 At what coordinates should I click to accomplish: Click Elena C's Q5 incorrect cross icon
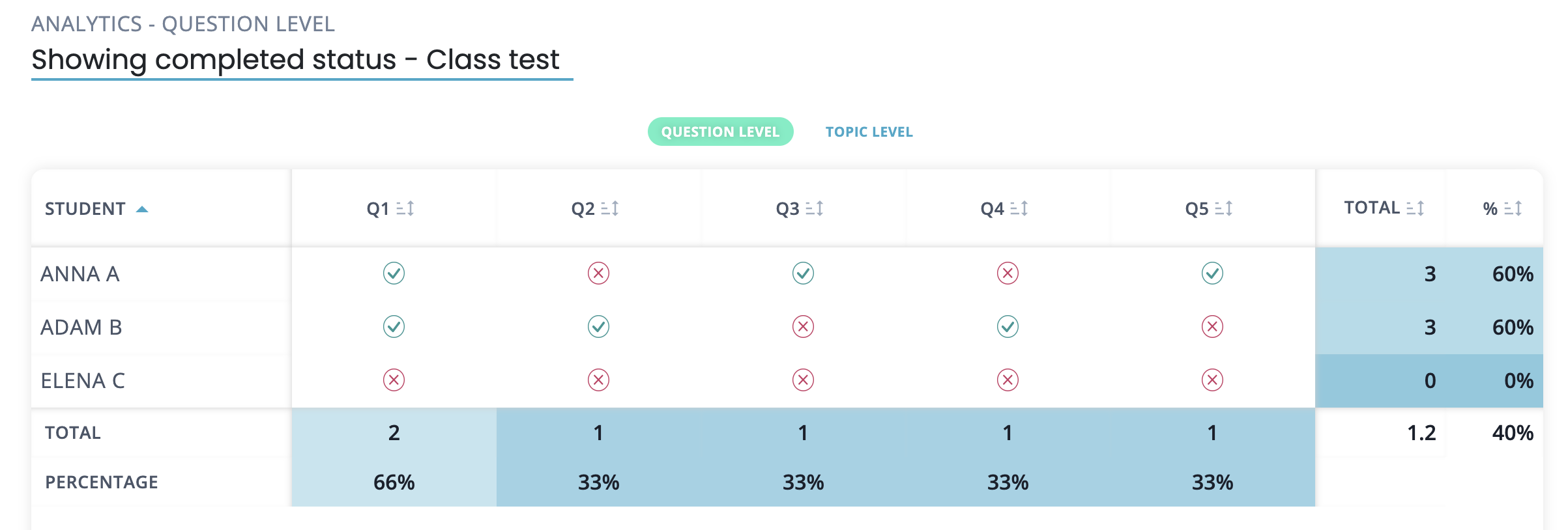[x=1212, y=380]
